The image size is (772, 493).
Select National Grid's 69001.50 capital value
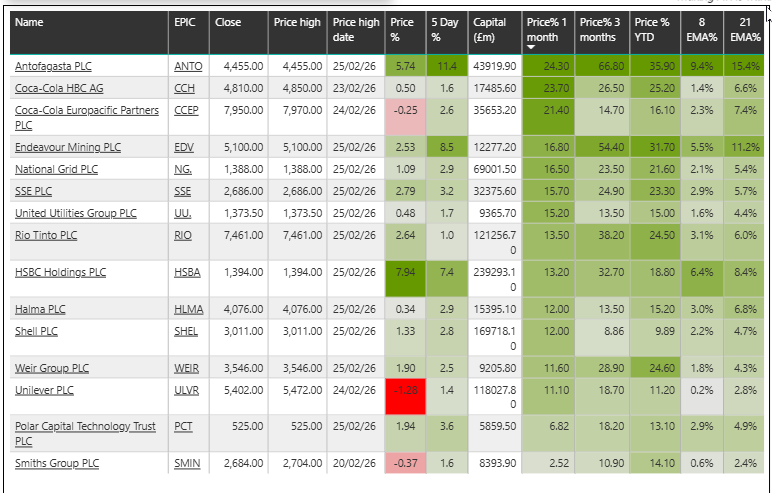point(495,169)
